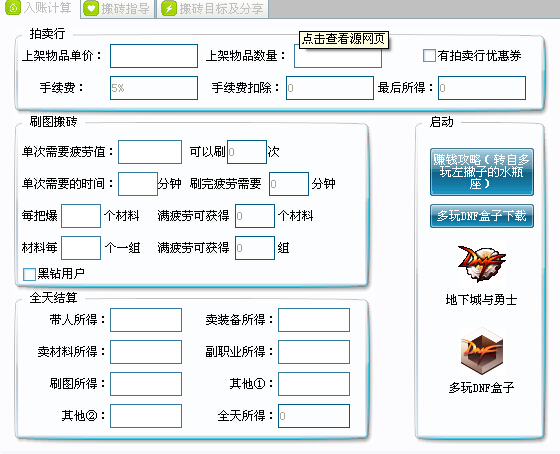The height and width of the screenshot is (454, 560).
Task: Click the 每把爆 materials input box
Action: point(81,216)
